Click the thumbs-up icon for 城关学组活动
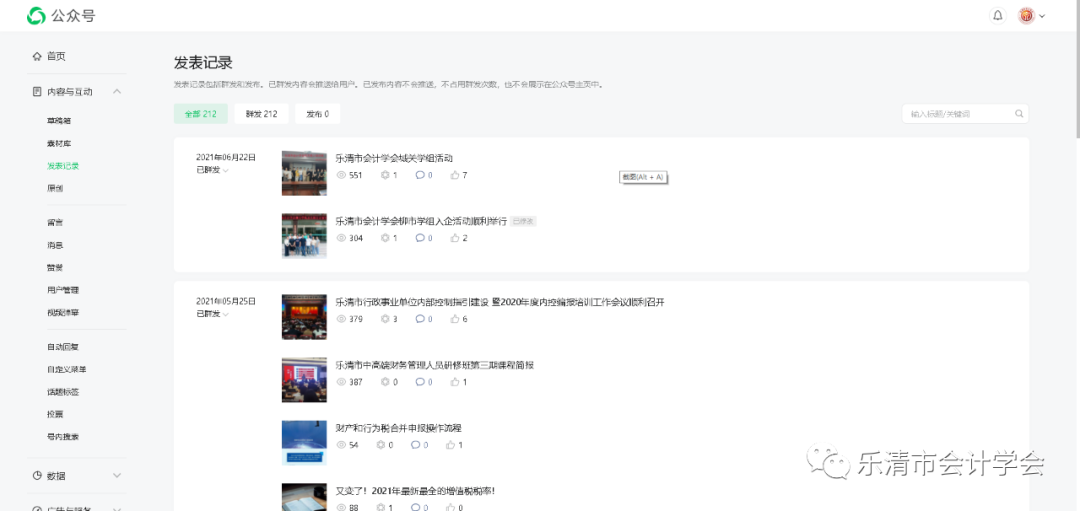Image resolution: width=1080 pixels, height=511 pixels. 455,175
